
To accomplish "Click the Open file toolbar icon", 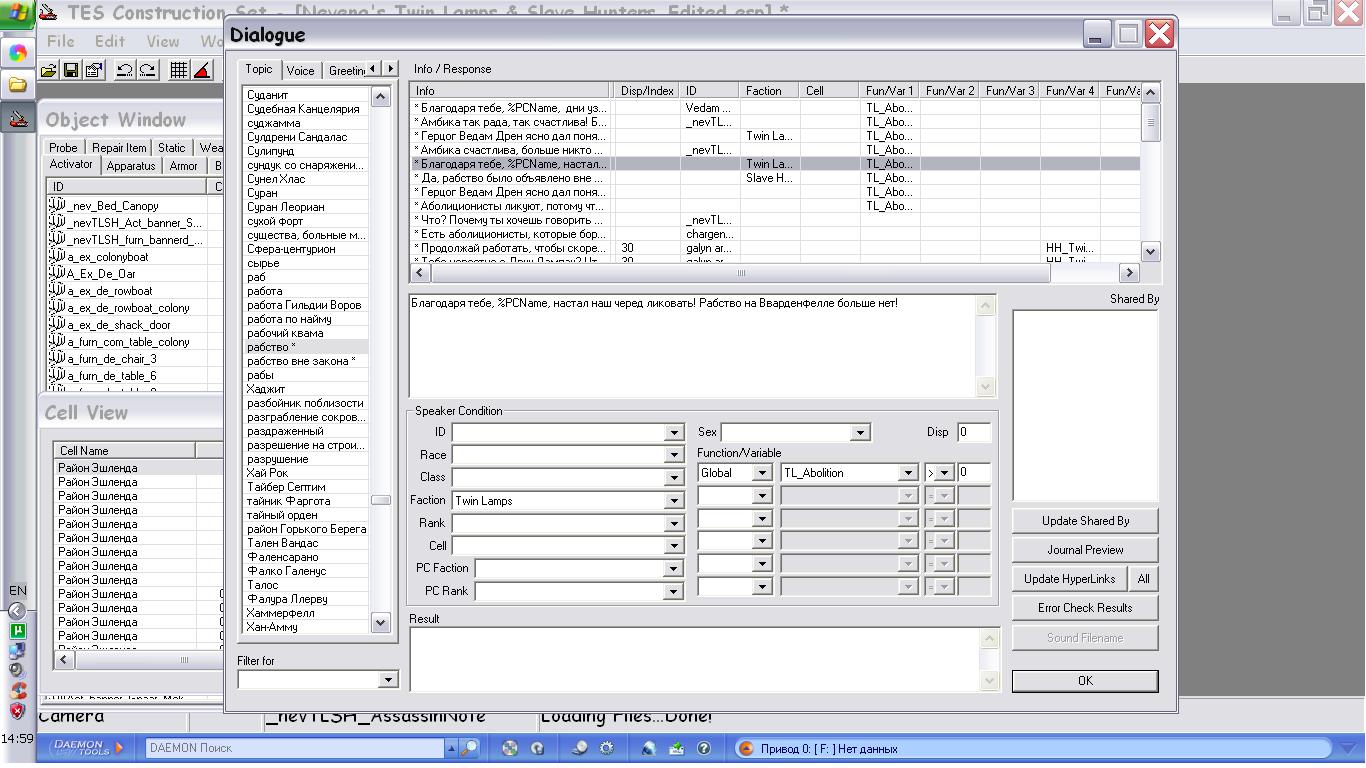I will point(48,70).
